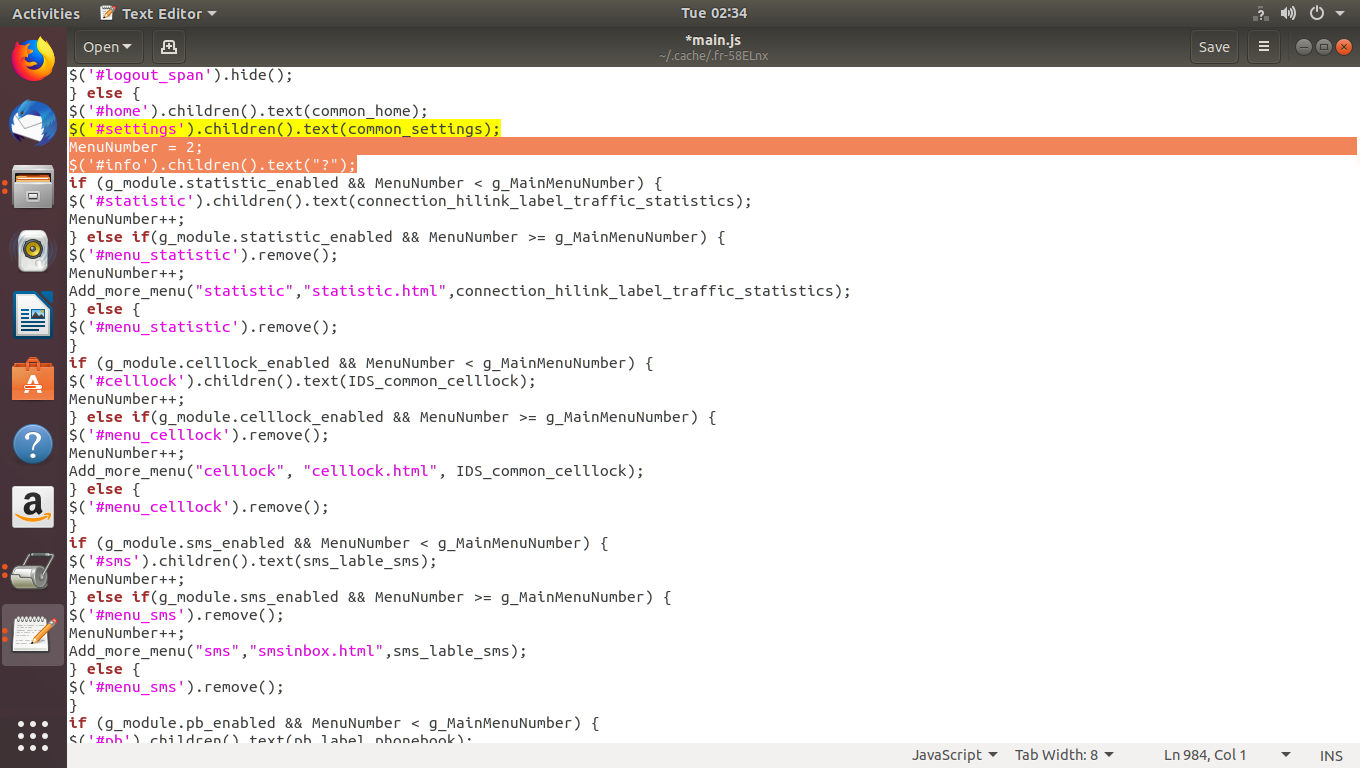Click Add_more_menu "celllock.html" line
The height and width of the screenshot is (768, 1360).
pyautogui.click(x=356, y=471)
